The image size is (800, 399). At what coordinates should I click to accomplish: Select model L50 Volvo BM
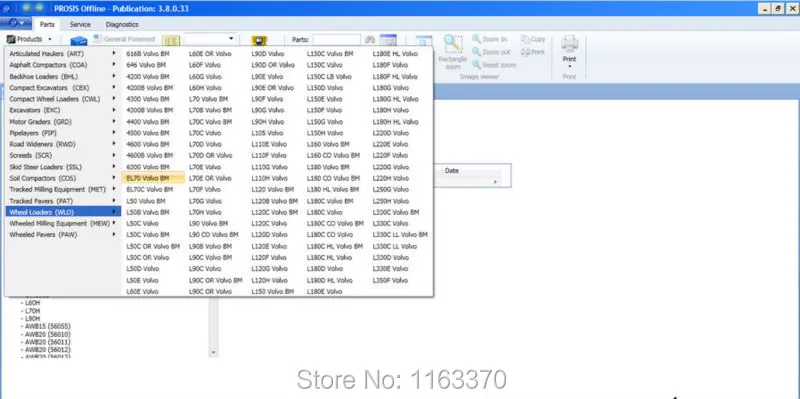pyautogui.click(x=146, y=201)
